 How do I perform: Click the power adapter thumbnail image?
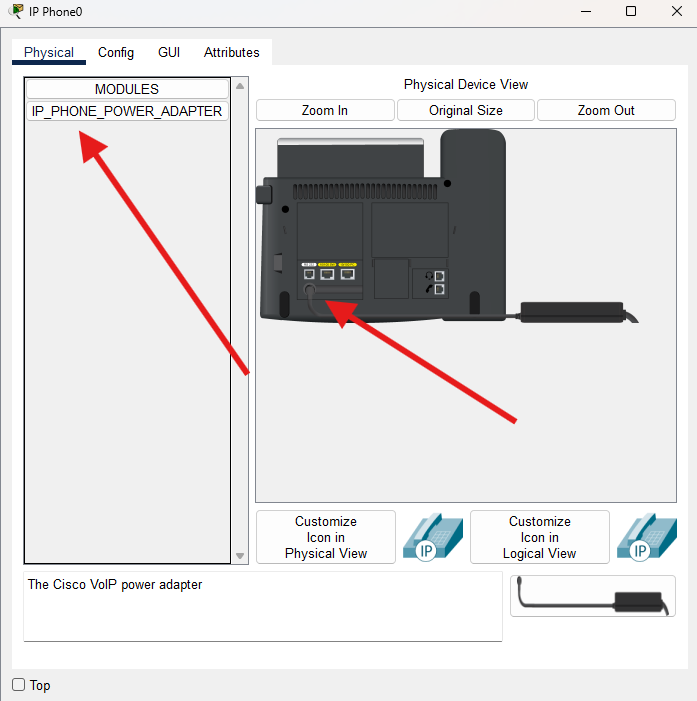(593, 596)
